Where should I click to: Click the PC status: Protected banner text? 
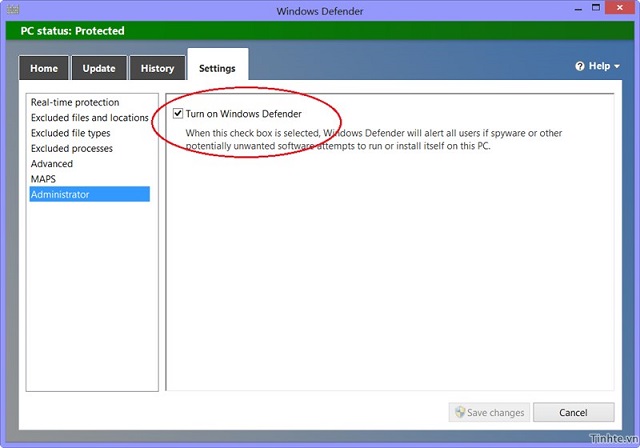[73, 31]
